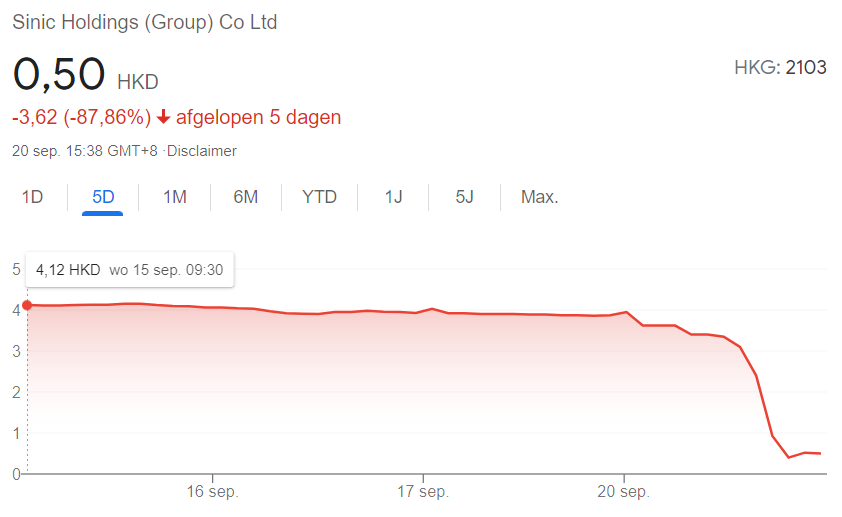Select the 5D range tab
This screenshot has height=517, width=842.
[x=103, y=197]
